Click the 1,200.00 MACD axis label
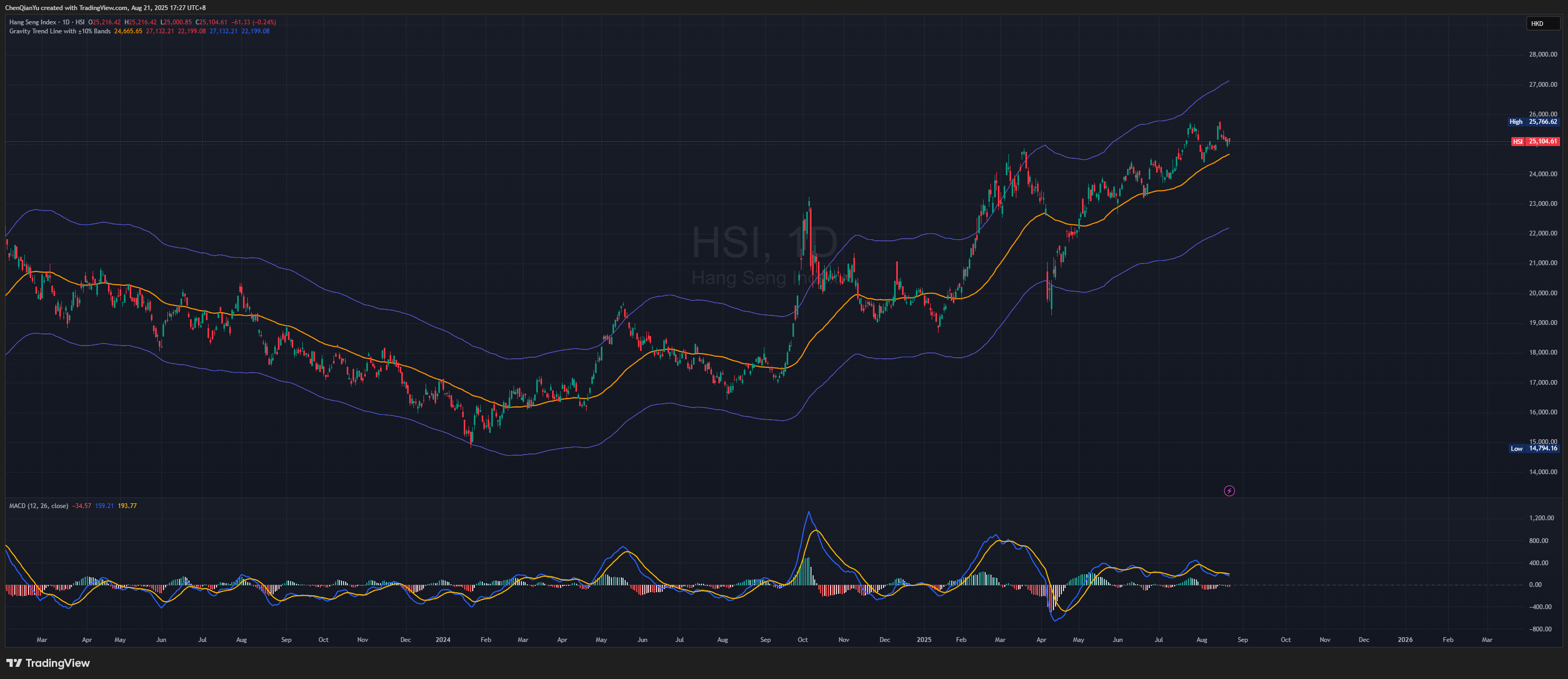 pos(1541,518)
